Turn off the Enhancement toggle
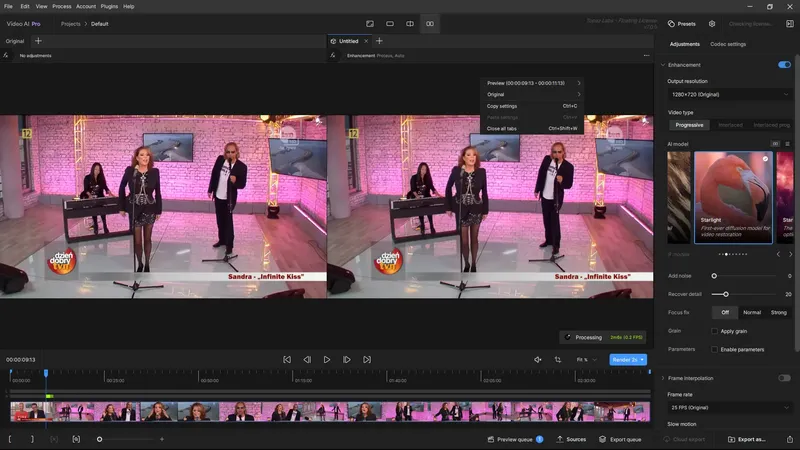 (x=784, y=65)
